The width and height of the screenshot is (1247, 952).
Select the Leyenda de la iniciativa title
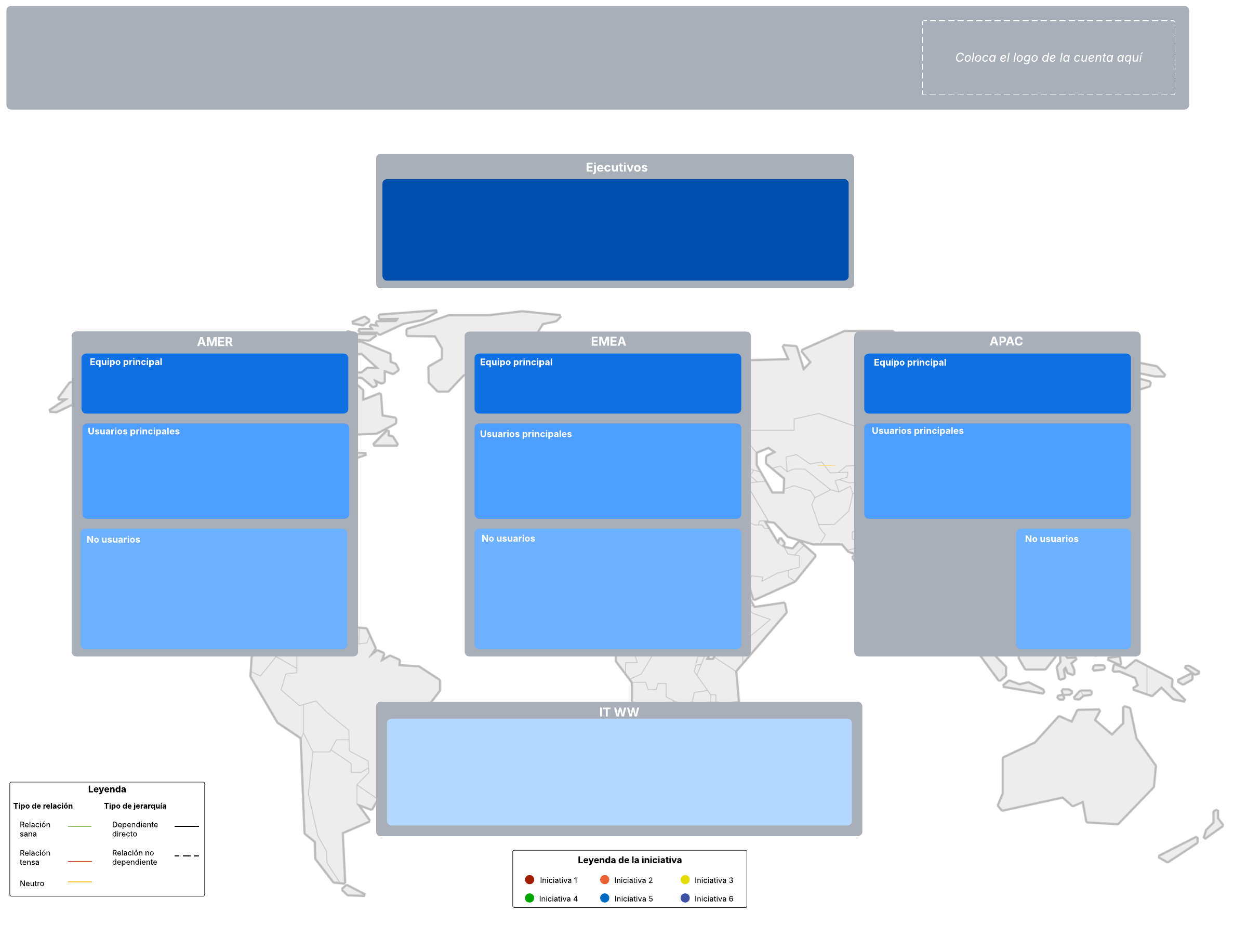click(x=629, y=860)
